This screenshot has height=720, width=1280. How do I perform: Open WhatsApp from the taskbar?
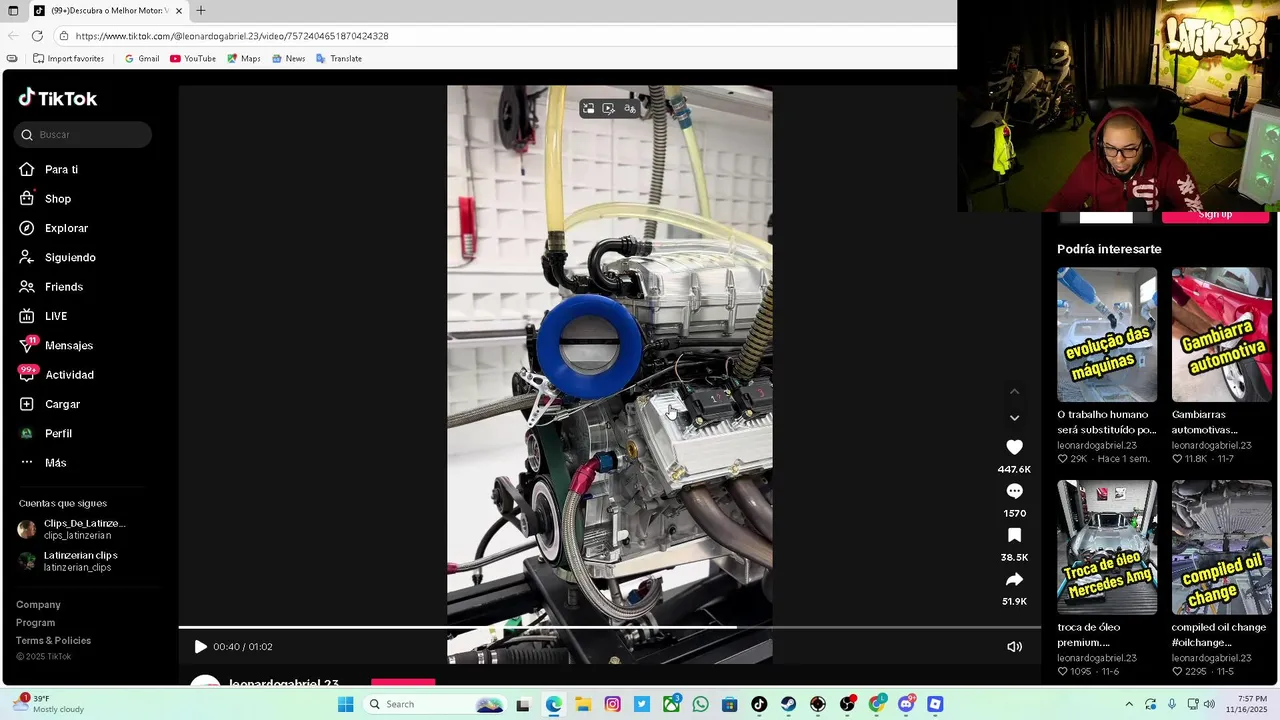(700, 704)
